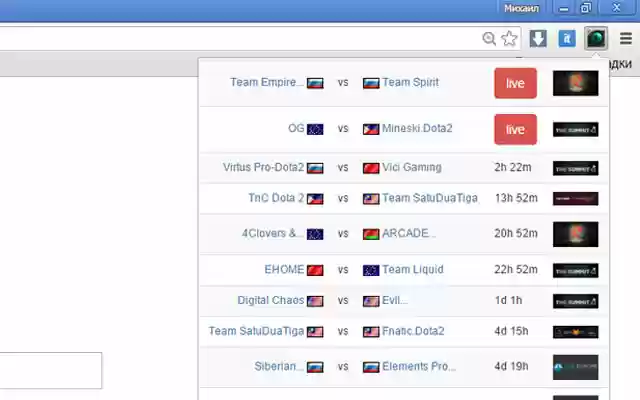Click tournament thumbnail for TnC match
This screenshot has height=400, width=640.
coord(576,199)
